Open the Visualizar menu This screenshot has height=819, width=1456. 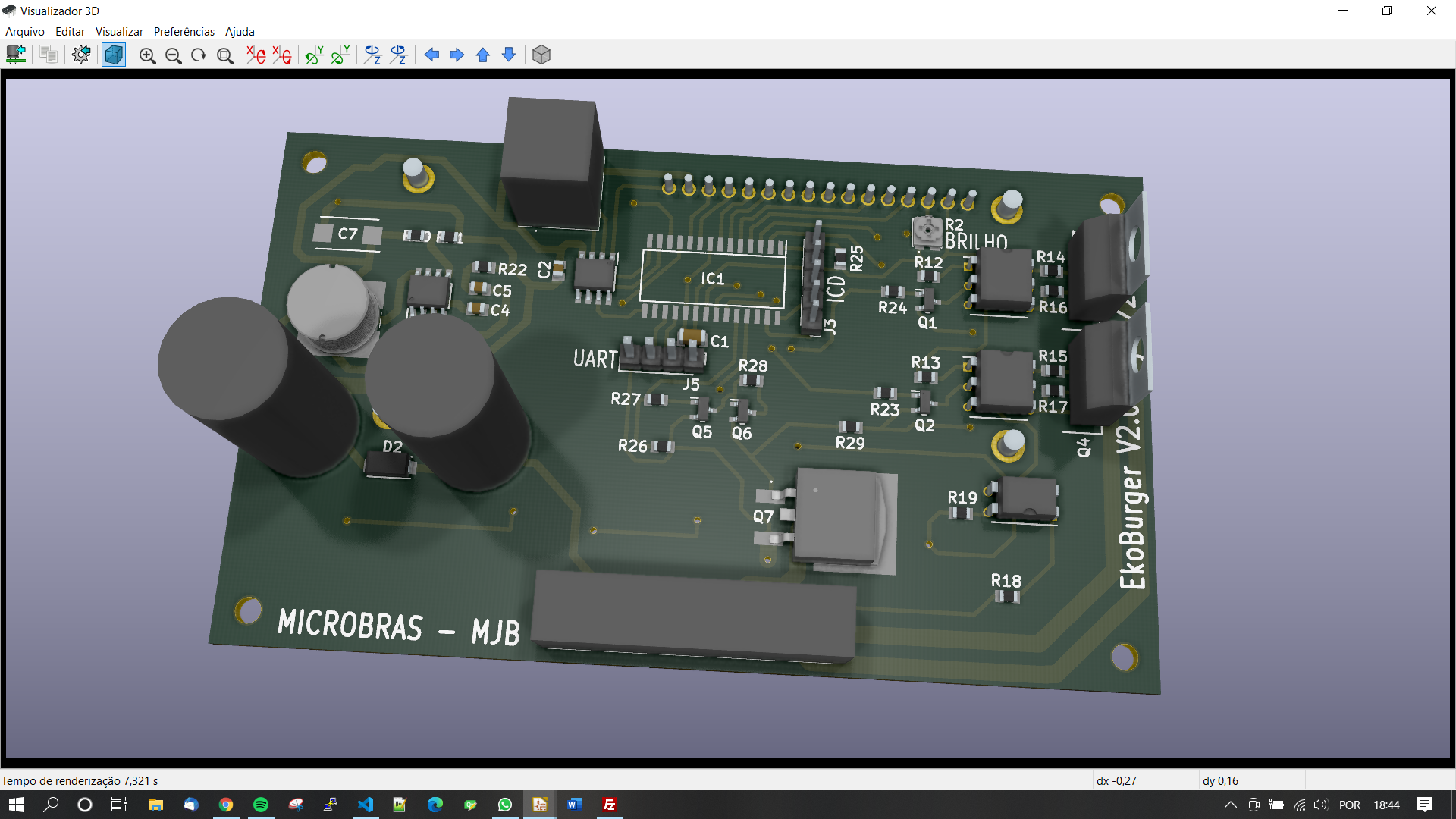pyautogui.click(x=119, y=31)
